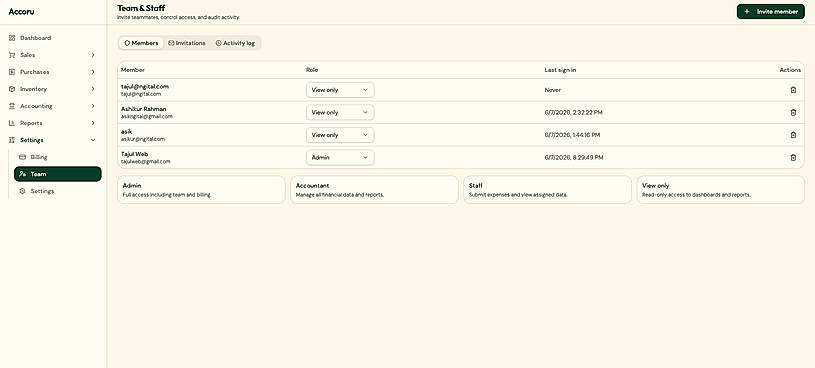Click the Team people icon
Viewport: 815px width, 368px height.
pyautogui.click(x=22, y=174)
